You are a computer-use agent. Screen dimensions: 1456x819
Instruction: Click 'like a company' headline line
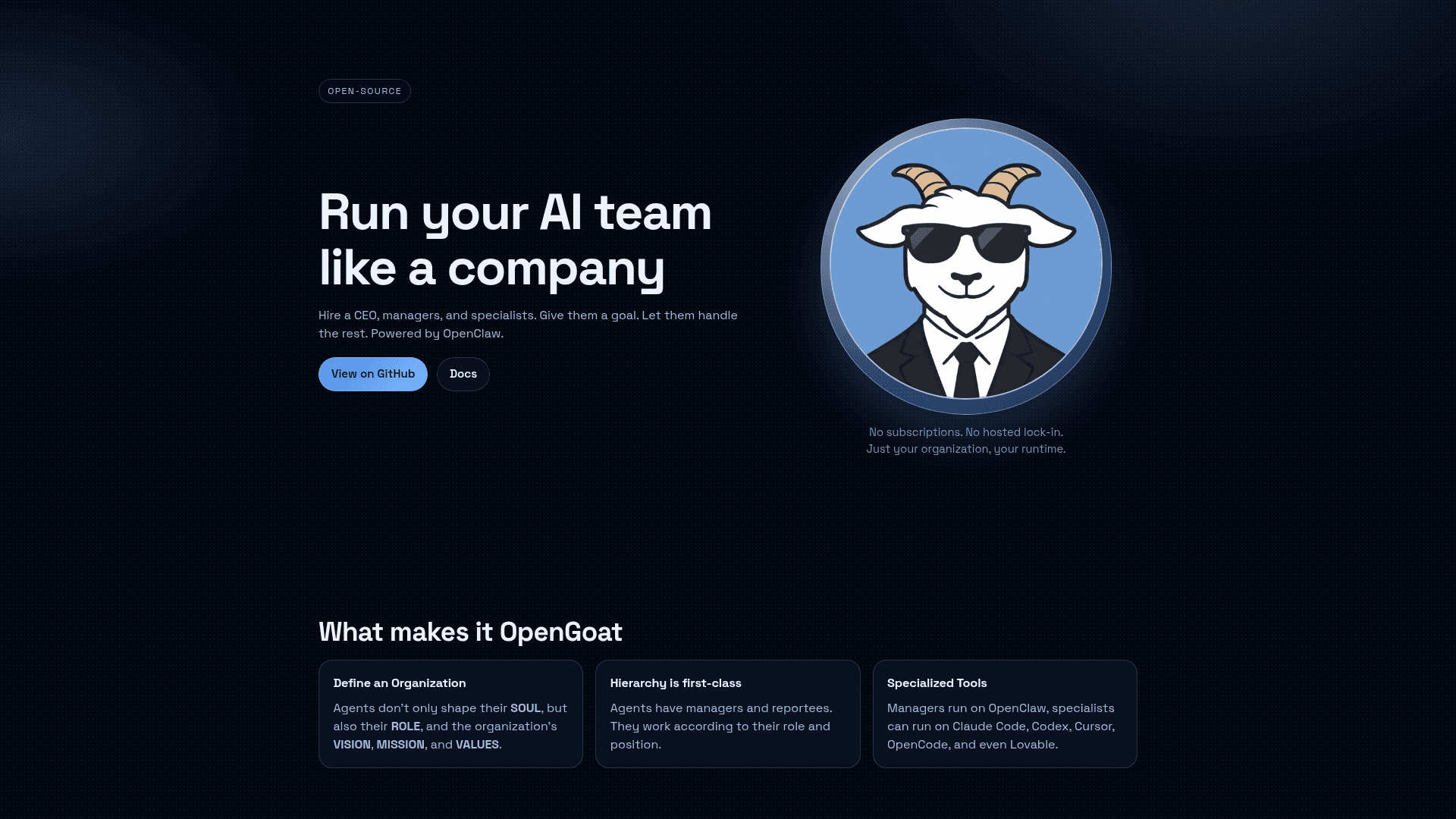[x=491, y=268]
